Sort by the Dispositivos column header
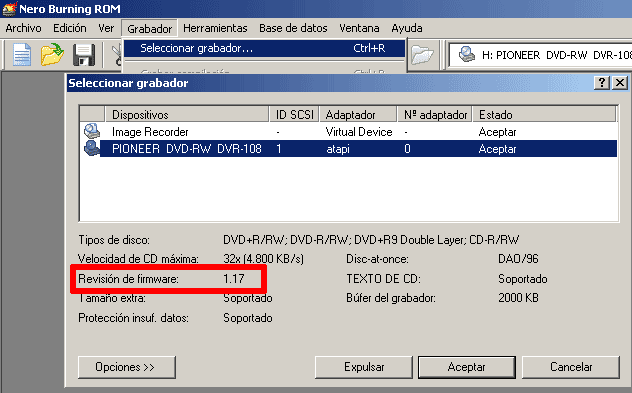 point(187,114)
